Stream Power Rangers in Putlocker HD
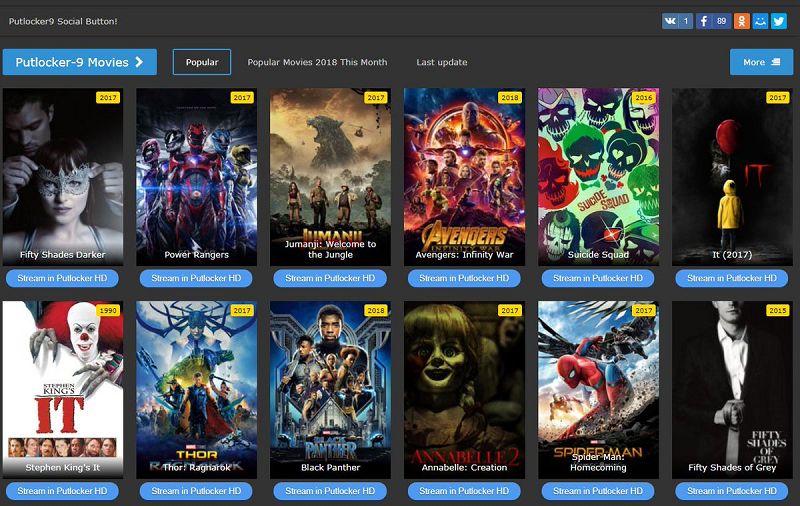The image size is (800, 506). [196, 278]
